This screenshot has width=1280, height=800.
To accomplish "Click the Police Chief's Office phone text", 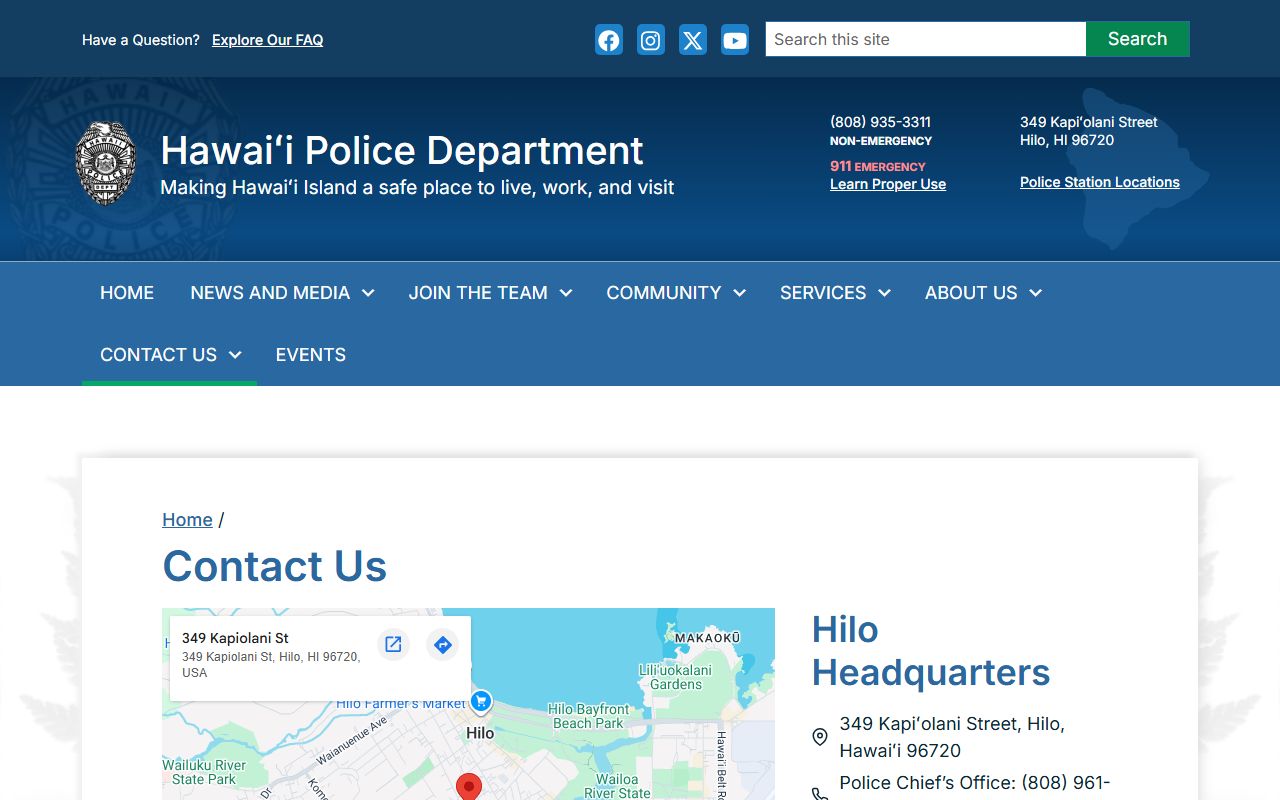I will [975, 783].
